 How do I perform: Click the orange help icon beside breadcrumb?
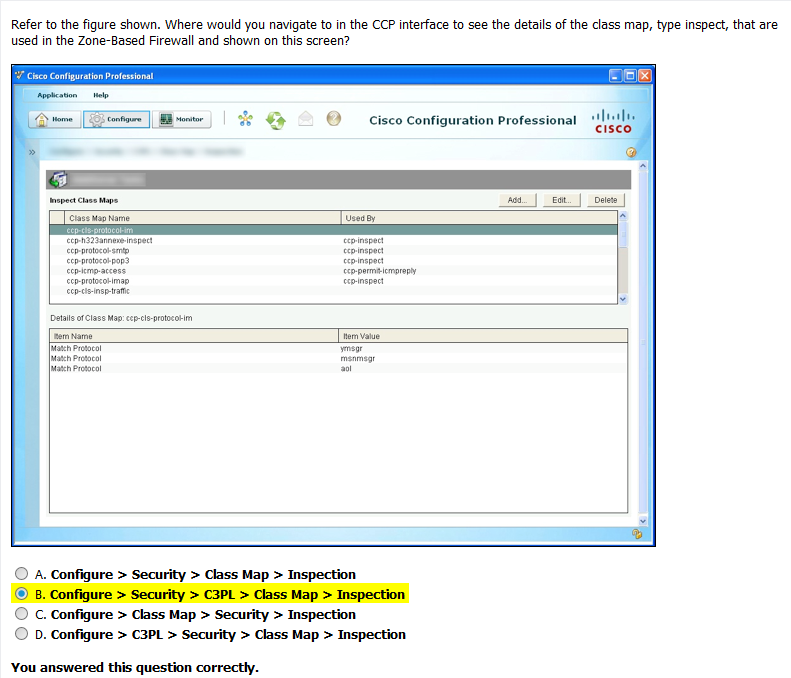tap(631, 152)
